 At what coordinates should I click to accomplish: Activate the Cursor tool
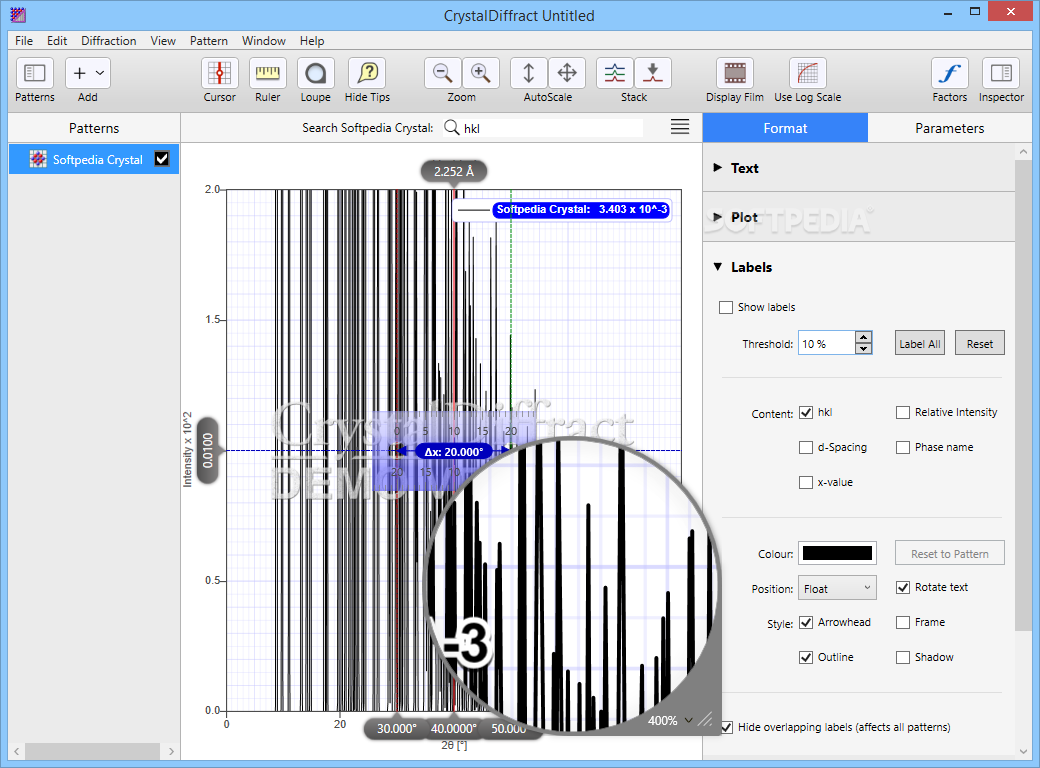[x=220, y=73]
